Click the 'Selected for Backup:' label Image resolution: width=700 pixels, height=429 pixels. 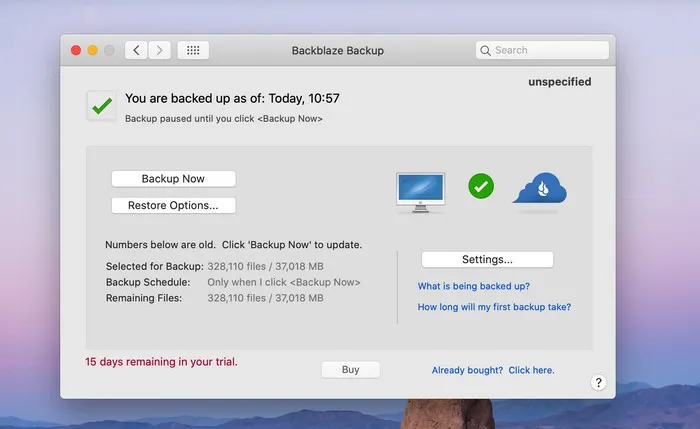pyautogui.click(x=154, y=267)
